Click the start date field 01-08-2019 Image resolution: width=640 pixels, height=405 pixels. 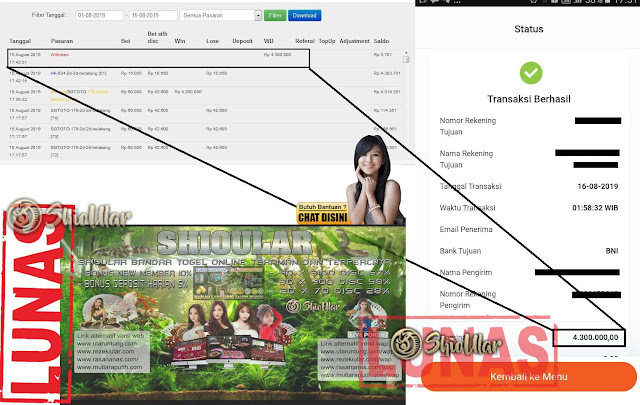(x=99, y=16)
